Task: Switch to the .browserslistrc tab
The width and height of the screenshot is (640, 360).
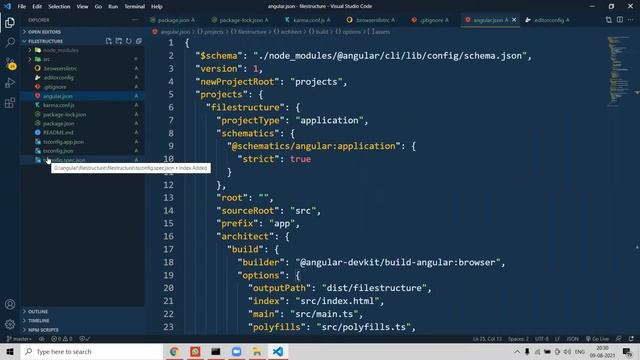Action: point(371,20)
